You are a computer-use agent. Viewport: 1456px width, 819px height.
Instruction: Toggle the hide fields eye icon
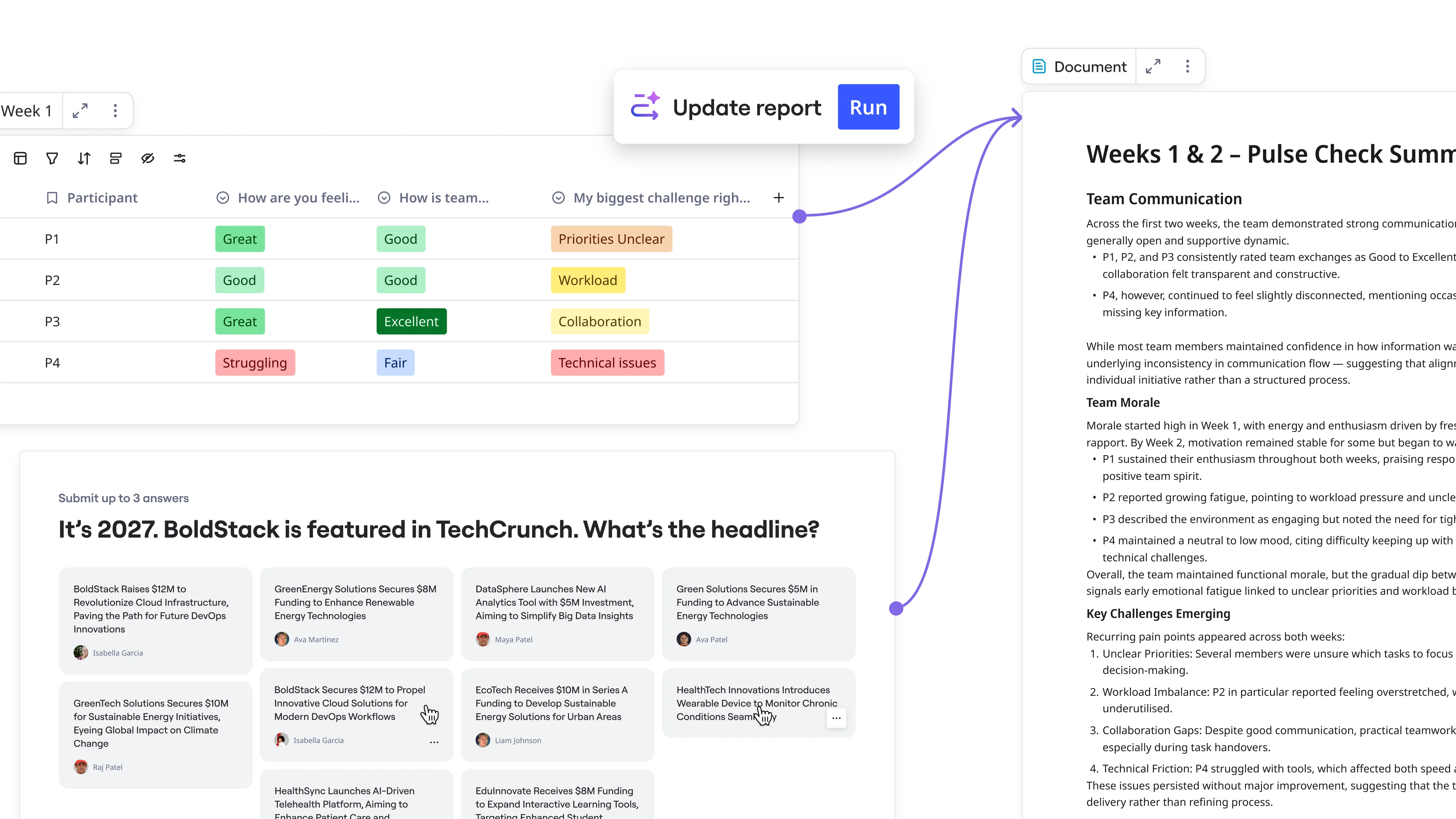147,158
